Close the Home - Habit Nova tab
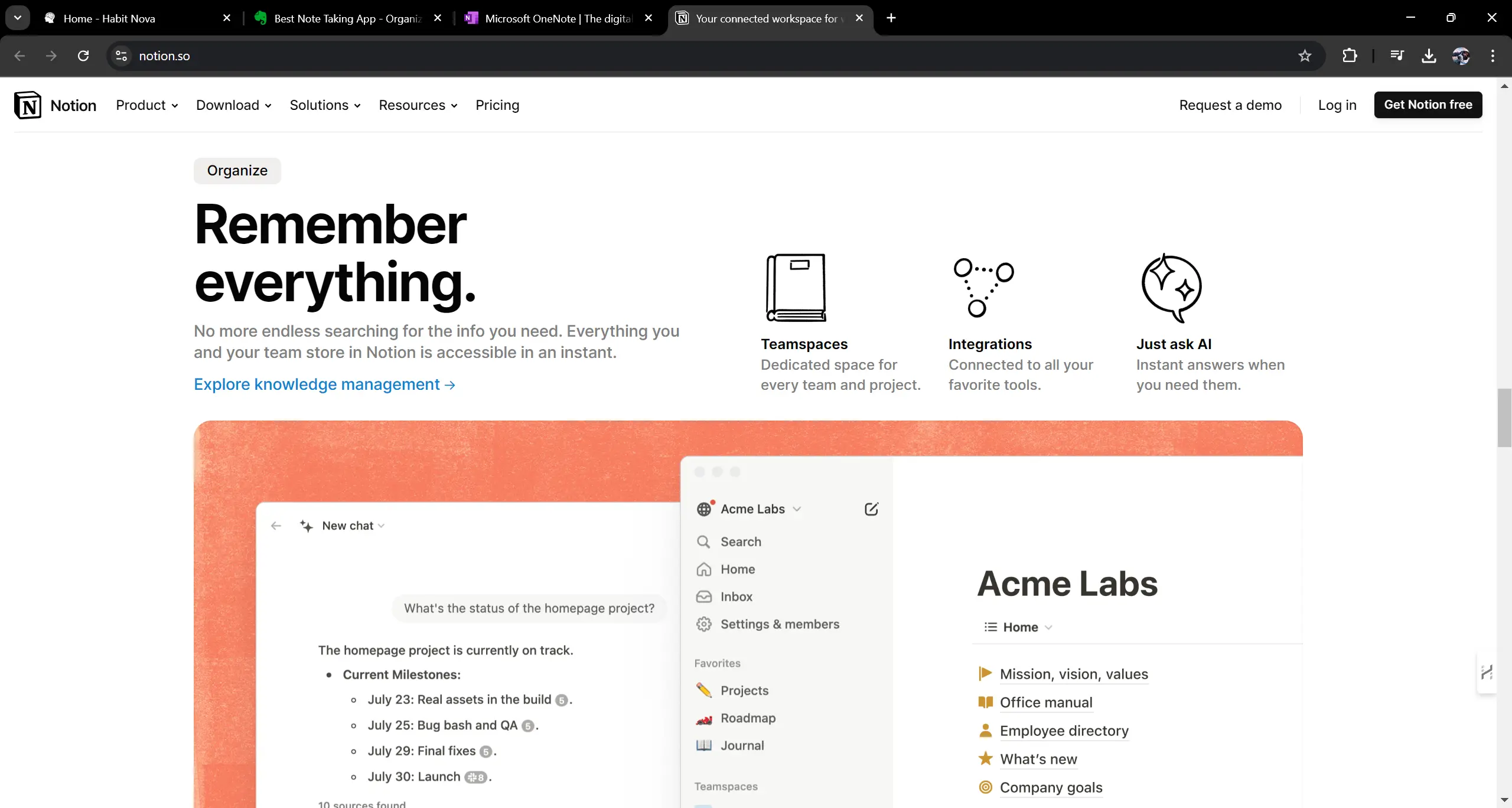The width and height of the screenshot is (1512, 808). (x=227, y=18)
